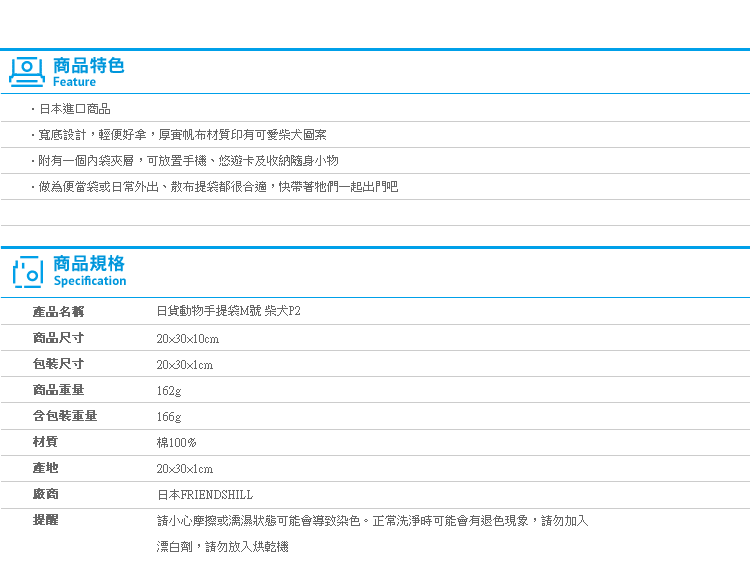Click the Specification section icon
The image size is (750, 577).
click(28, 272)
